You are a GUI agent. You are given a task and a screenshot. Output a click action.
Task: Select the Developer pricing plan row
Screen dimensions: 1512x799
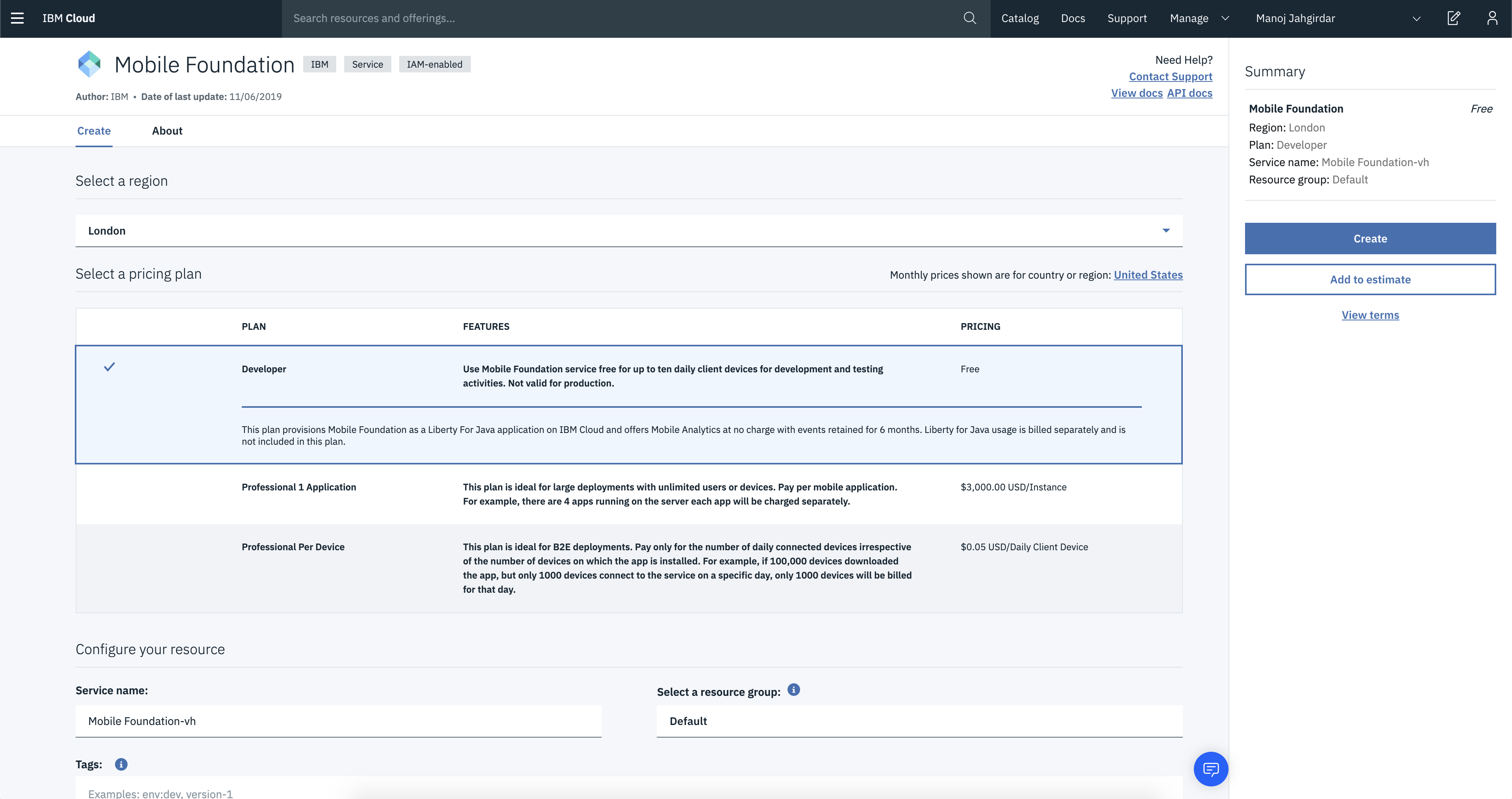coord(628,375)
